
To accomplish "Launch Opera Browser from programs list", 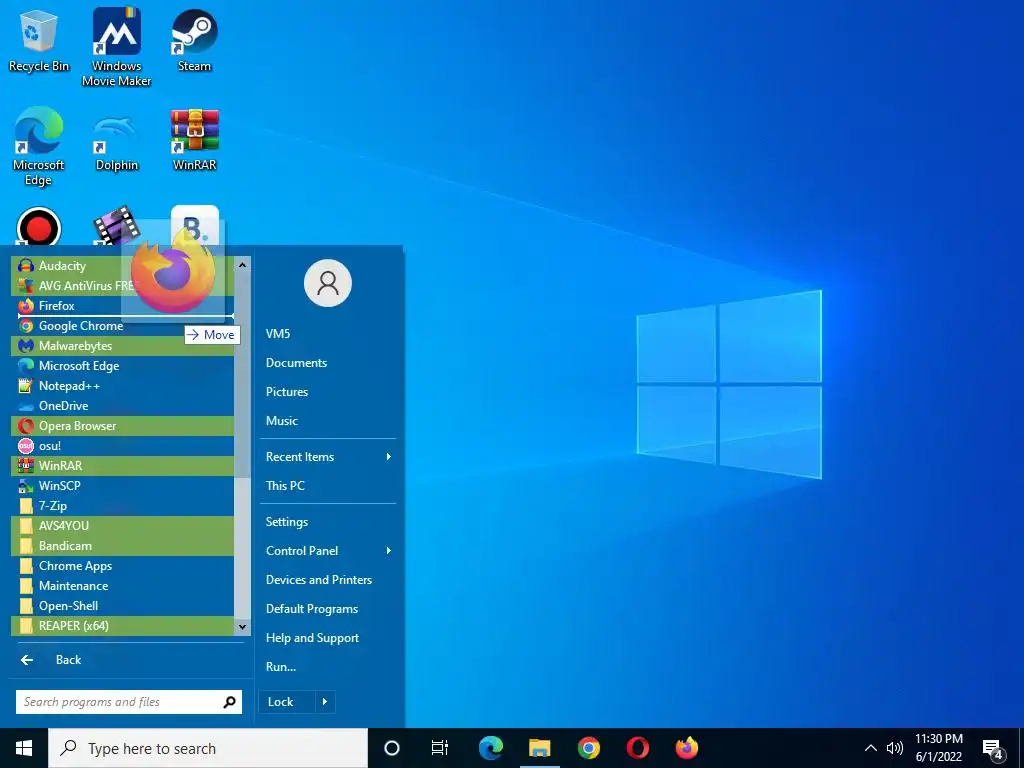I will (122, 426).
